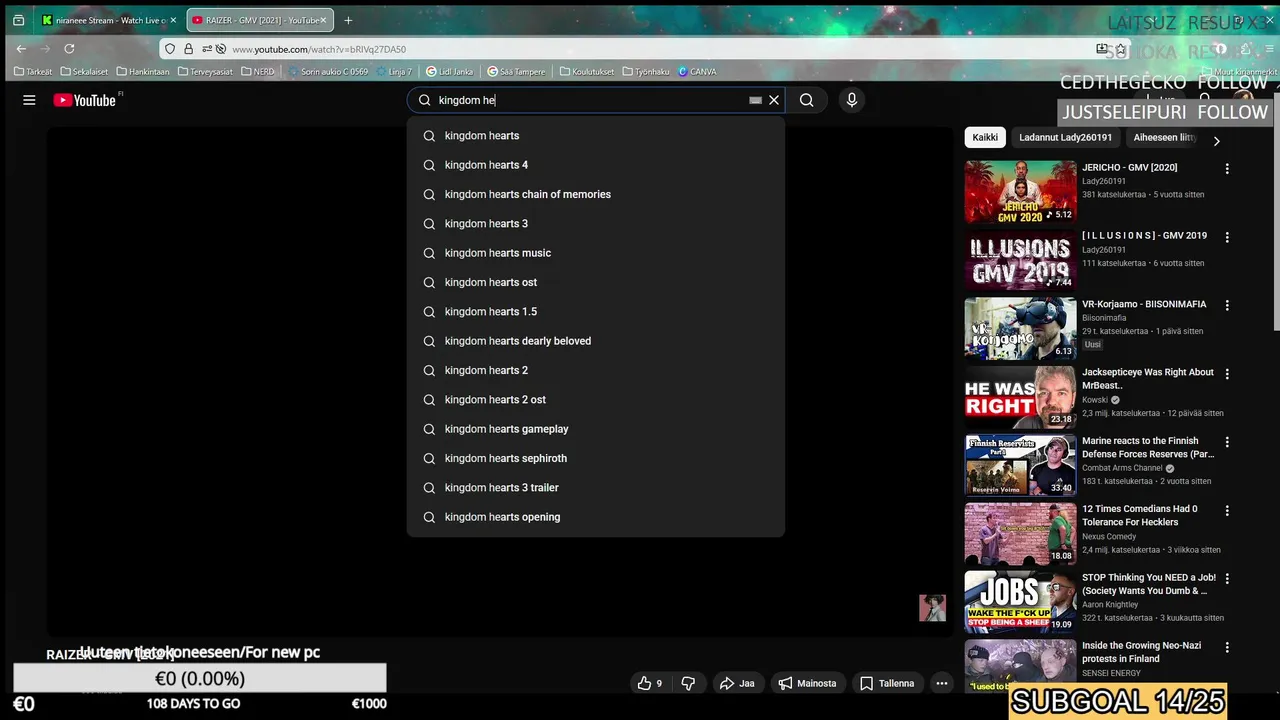Choose the suggestion "kingdom hearts chain of memories"

(596, 194)
